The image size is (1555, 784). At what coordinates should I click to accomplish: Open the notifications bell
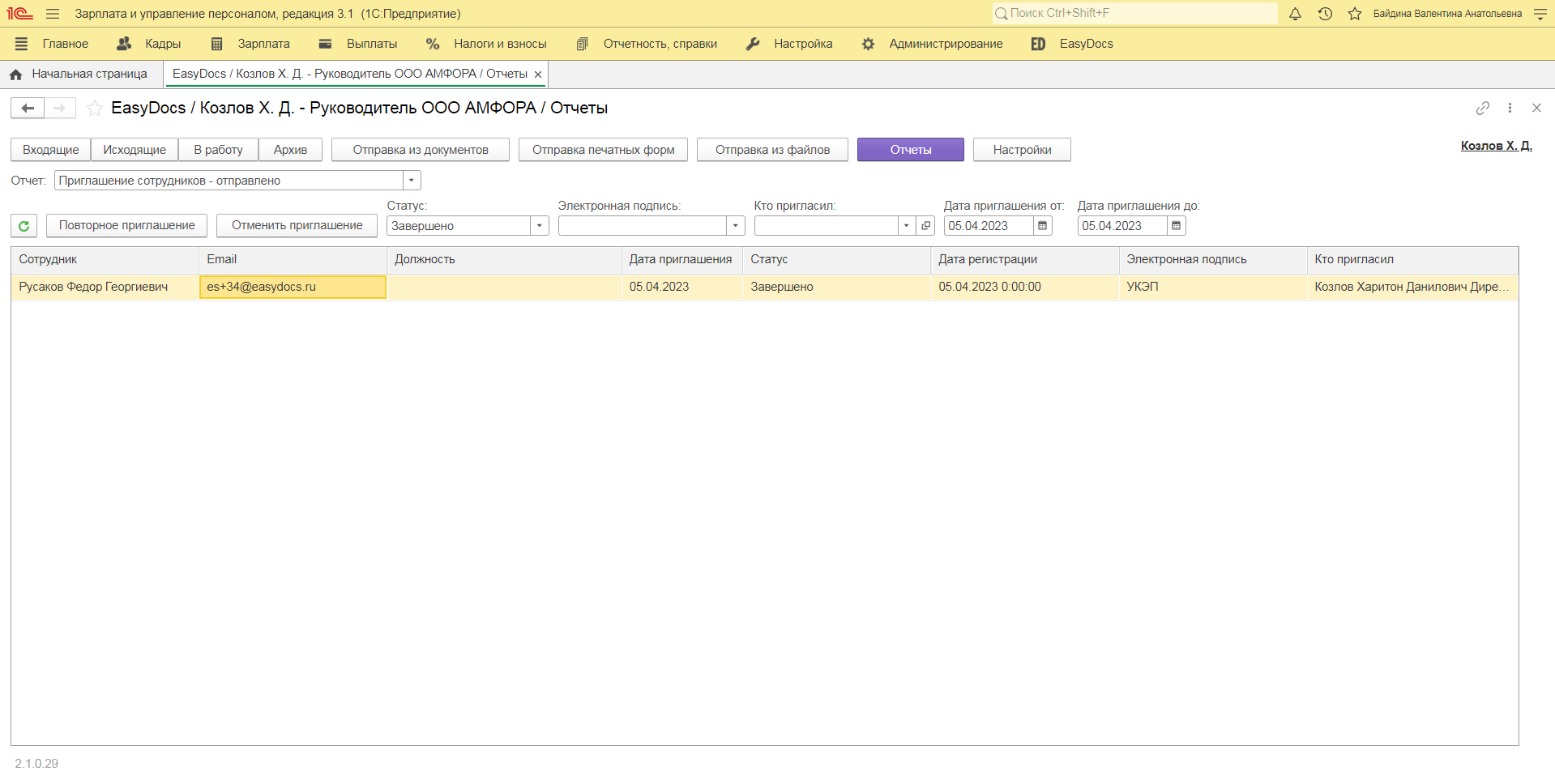(x=1295, y=14)
